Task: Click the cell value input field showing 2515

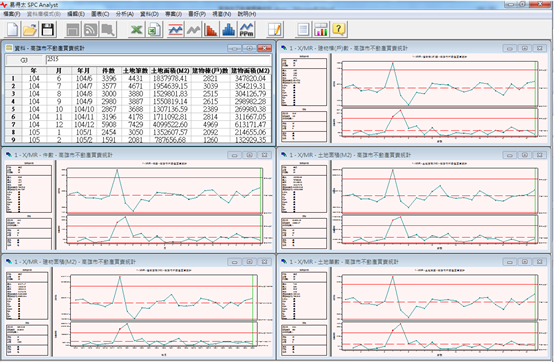Action: tap(158, 59)
